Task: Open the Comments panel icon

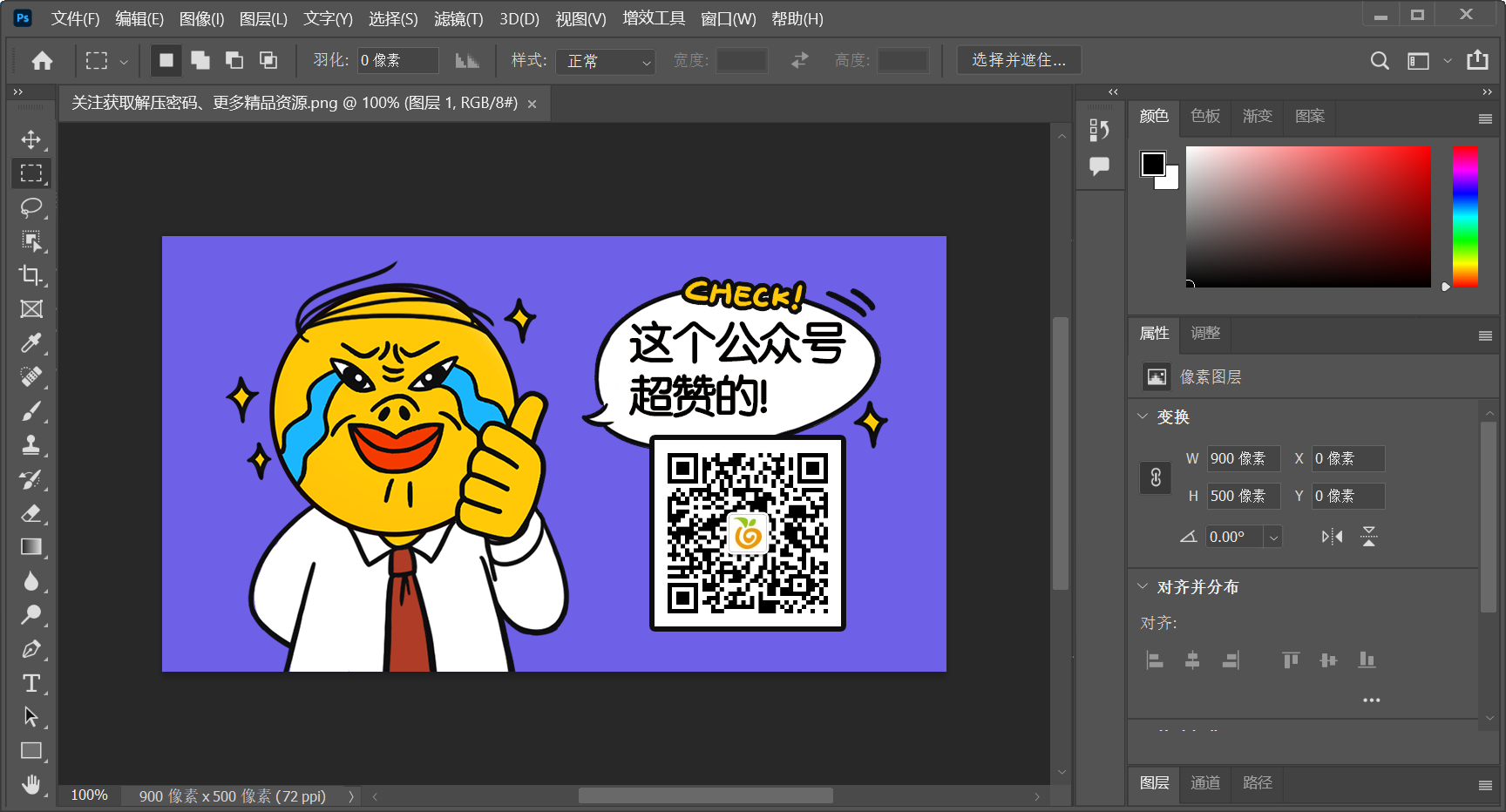Action: click(x=1099, y=166)
